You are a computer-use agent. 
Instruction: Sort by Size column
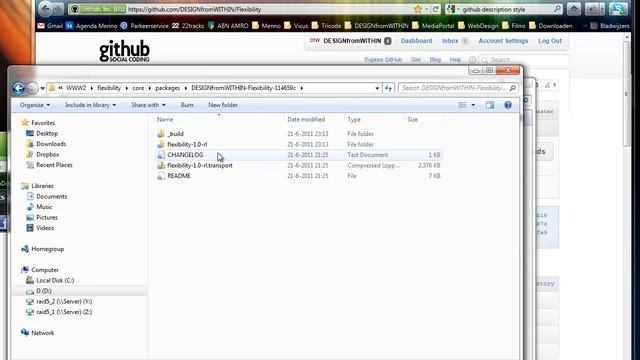(412, 119)
